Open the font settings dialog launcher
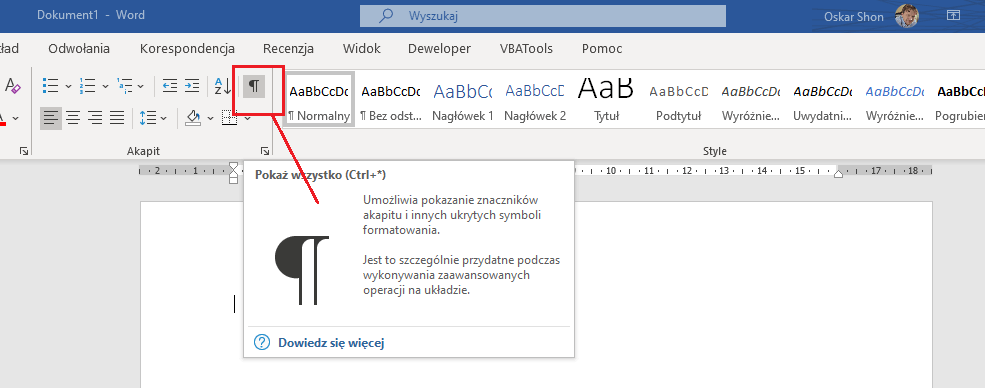 (23, 151)
